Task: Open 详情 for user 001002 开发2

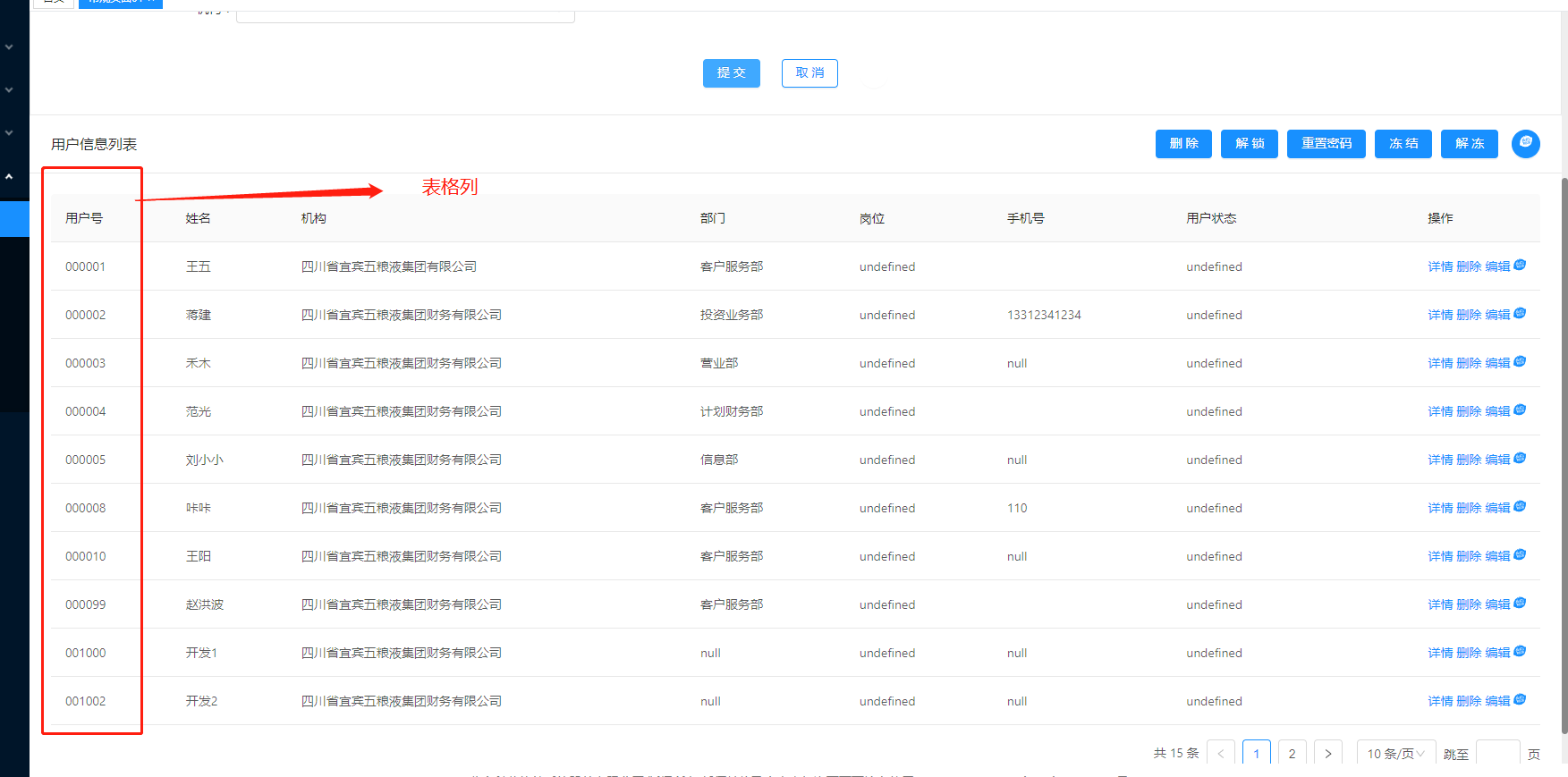Action: tap(1440, 701)
